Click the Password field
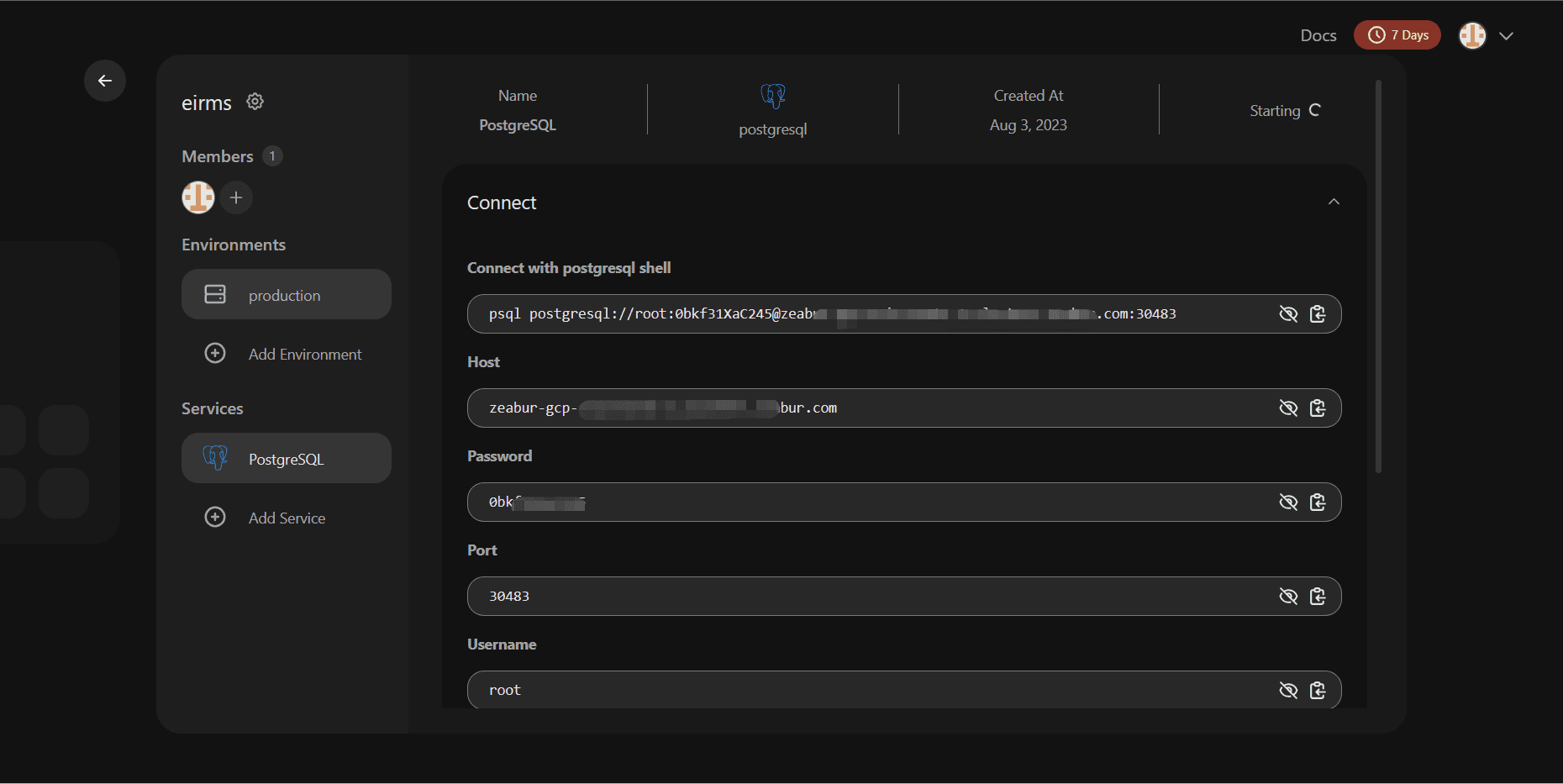 [x=904, y=502]
